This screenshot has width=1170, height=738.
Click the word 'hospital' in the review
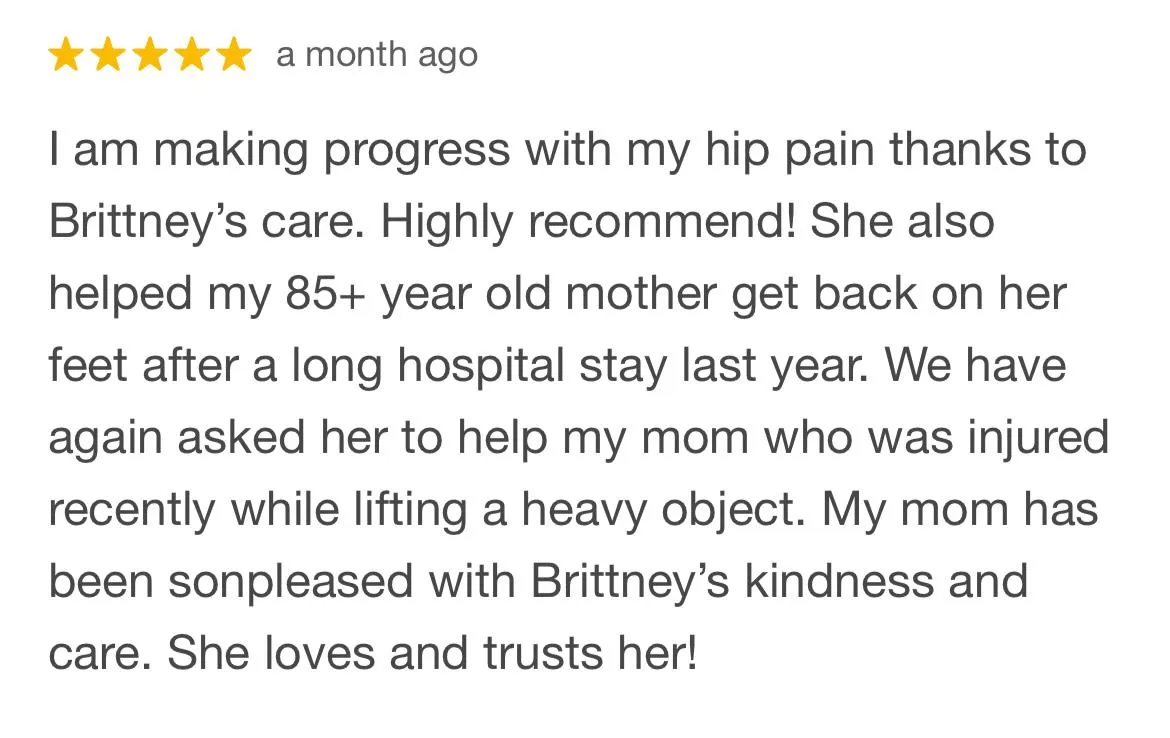point(480,366)
